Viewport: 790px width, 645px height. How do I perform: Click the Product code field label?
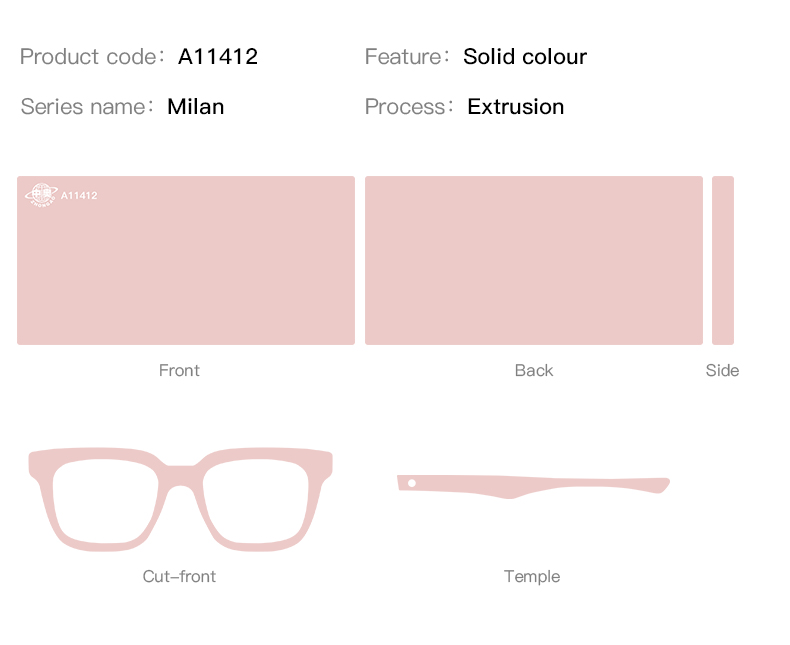point(92,56)
